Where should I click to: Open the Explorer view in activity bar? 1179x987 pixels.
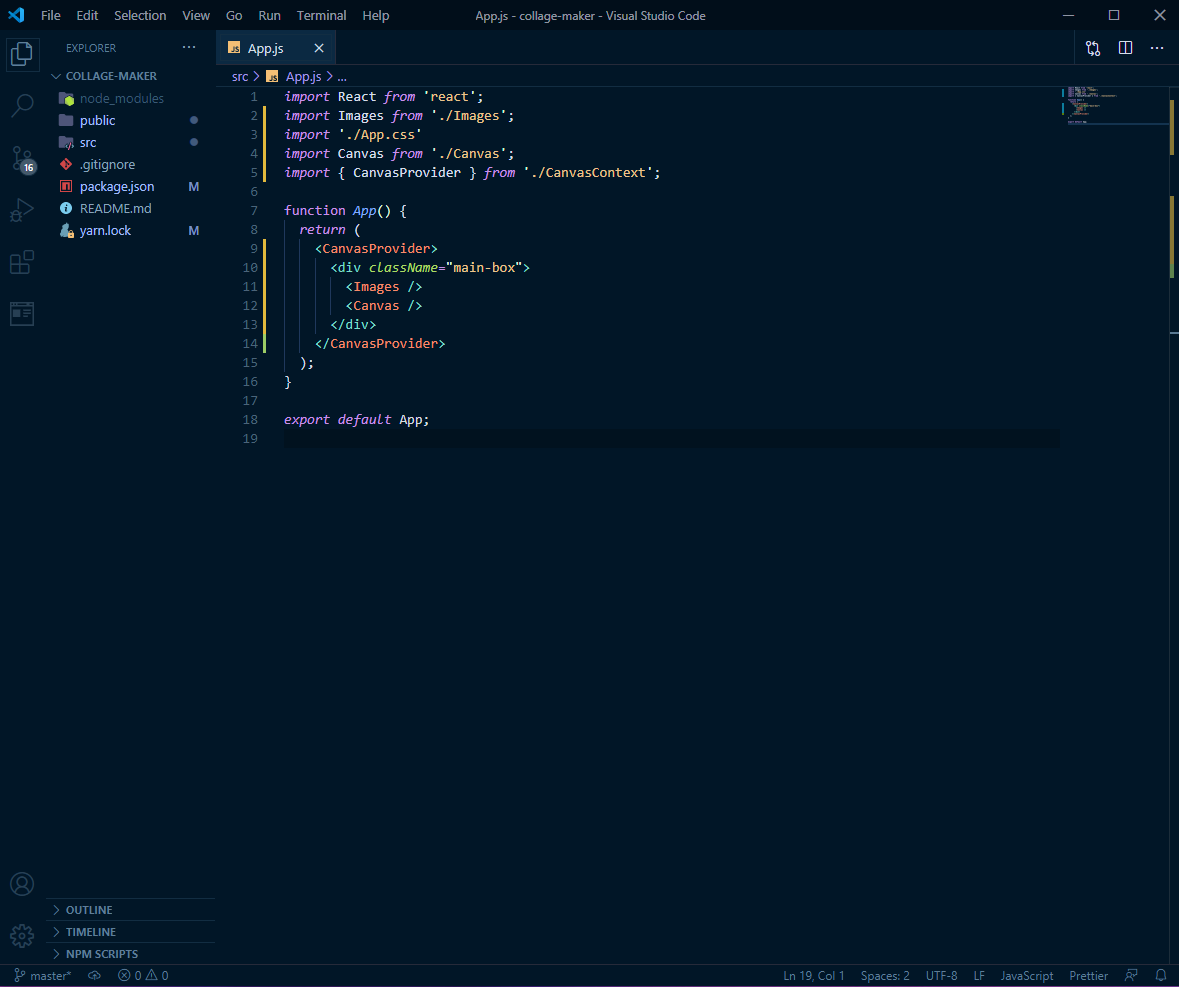(22, 53)
